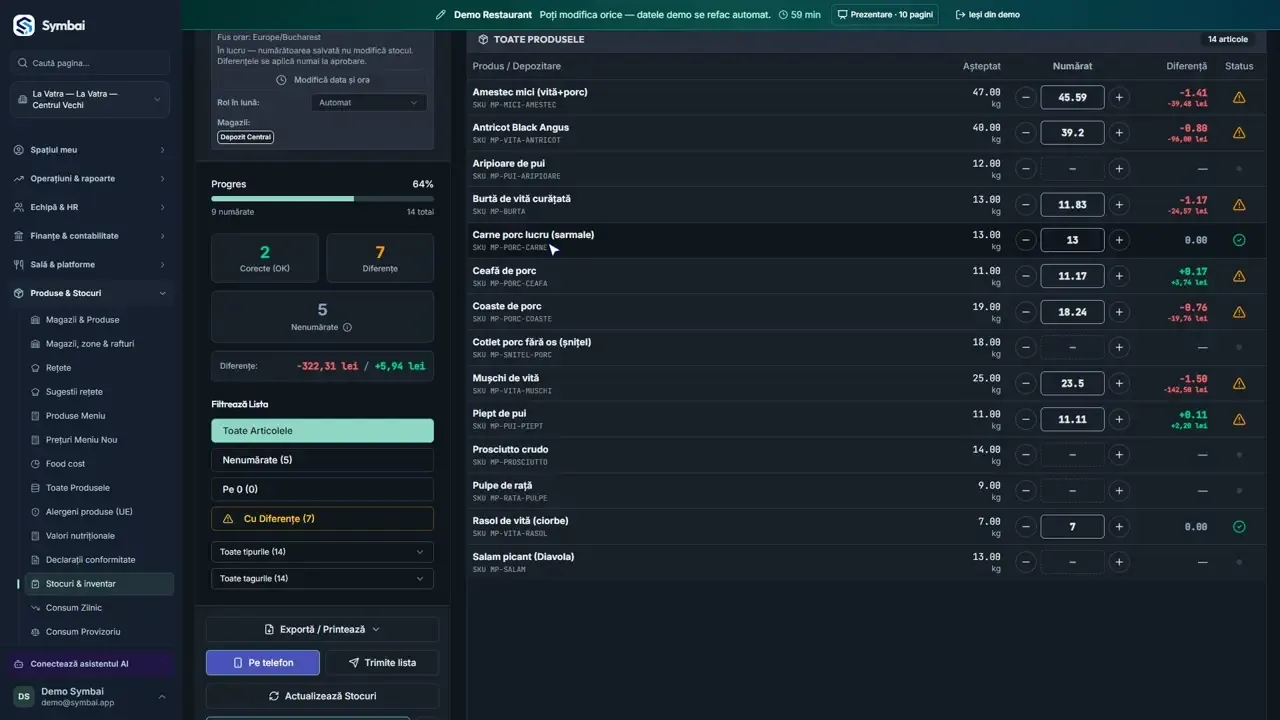The width and height of the screenshot is (1280, 720).
Task: Click the warning icon for Amestec mici row
Action: pos(1239,98)
